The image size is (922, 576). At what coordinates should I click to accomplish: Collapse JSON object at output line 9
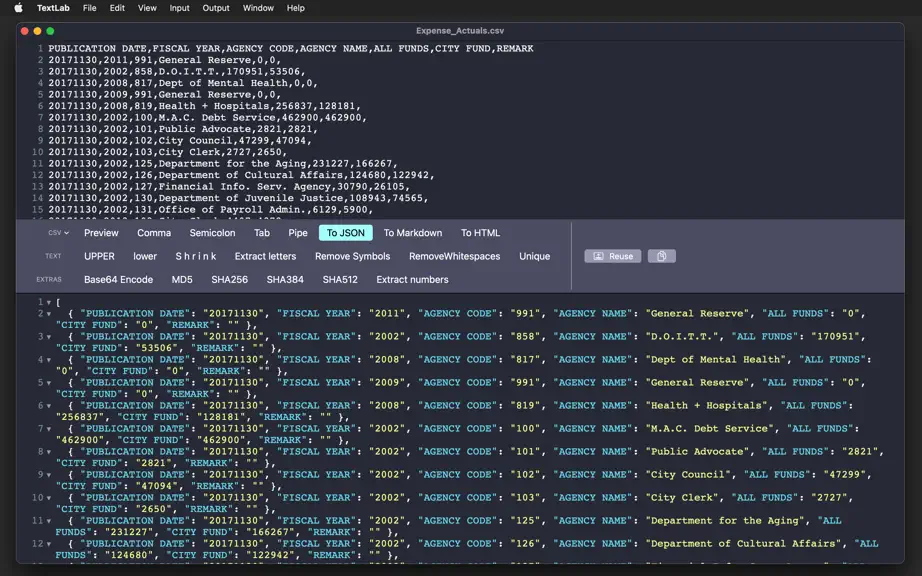[49, 475]
